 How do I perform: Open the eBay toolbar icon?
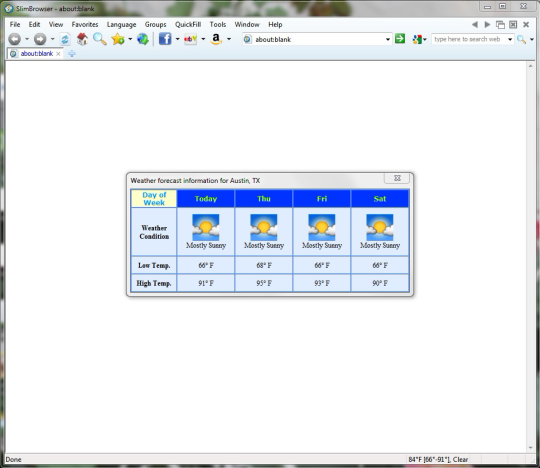click(x=190, y=39)
